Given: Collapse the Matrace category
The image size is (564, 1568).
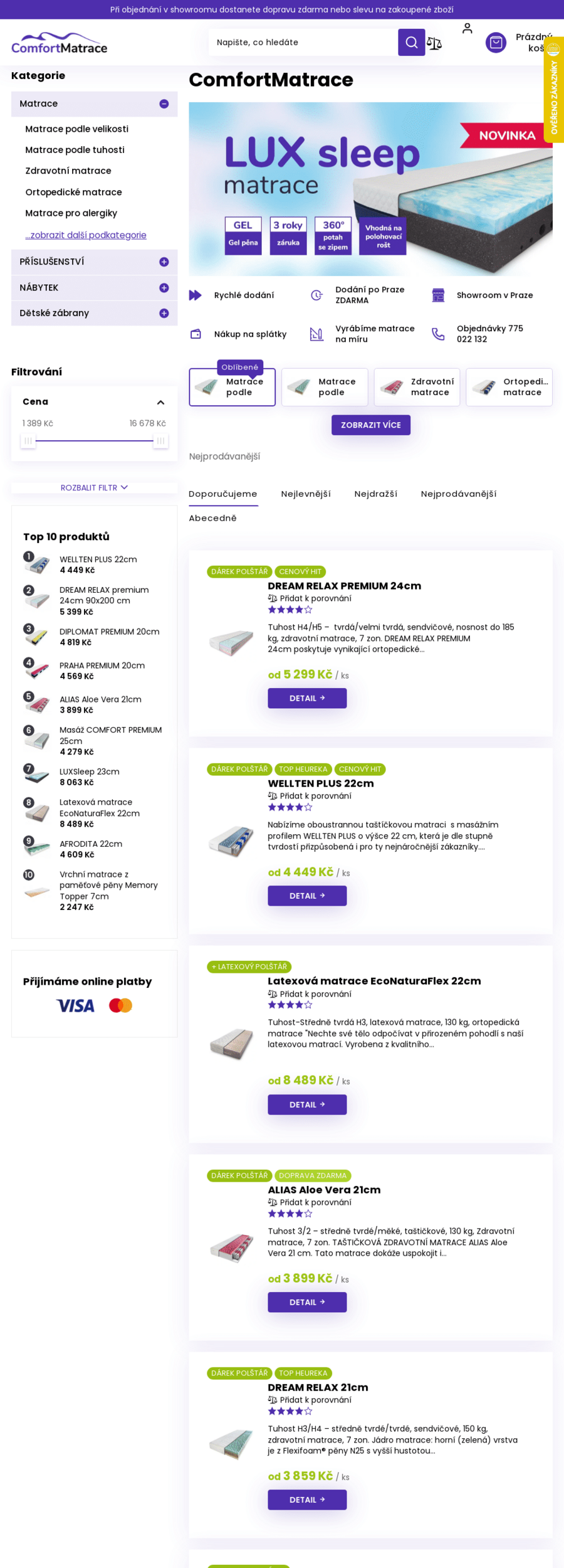Looking at the screenshot, I should pyautogui.click(x=164, y=104).
